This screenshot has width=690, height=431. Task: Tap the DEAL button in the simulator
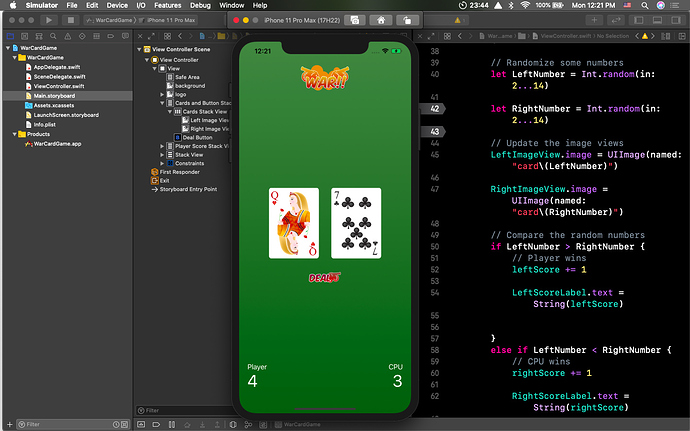325,277
